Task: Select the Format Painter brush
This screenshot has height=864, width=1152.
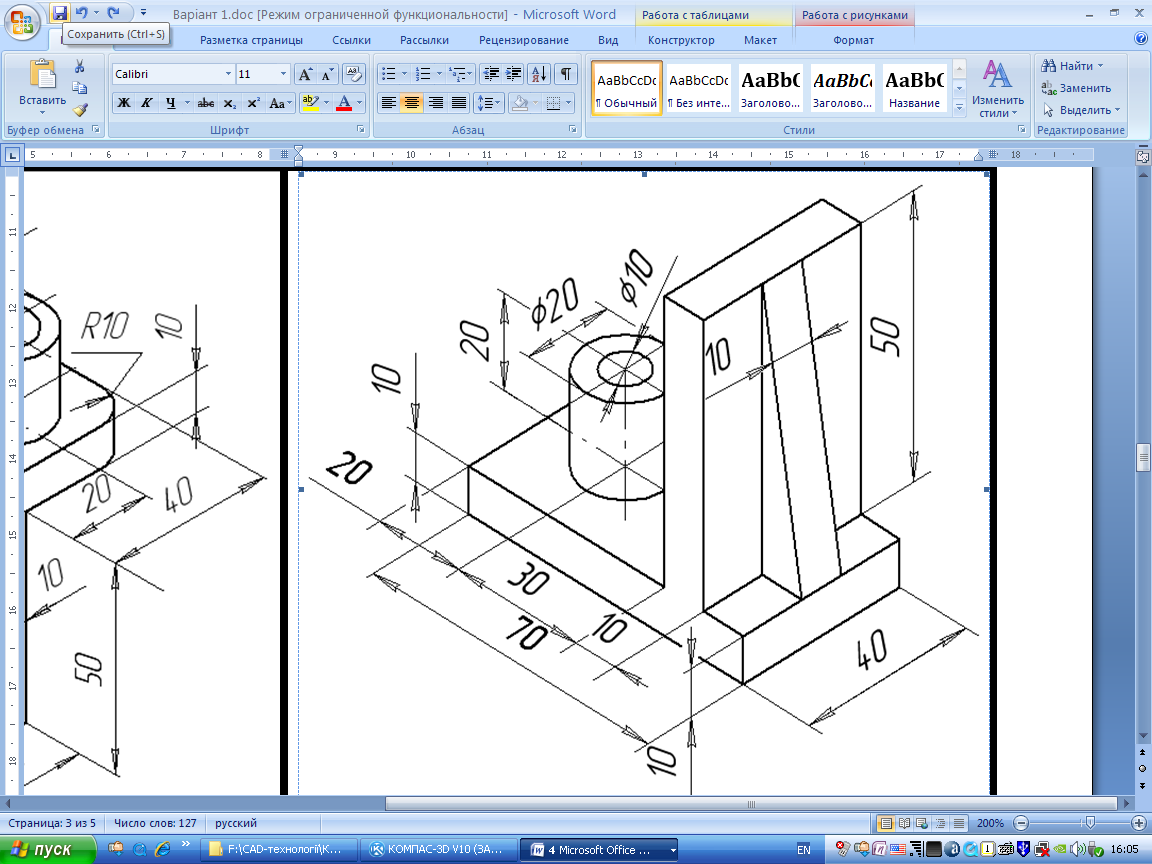Action: [x=79, y=110]
